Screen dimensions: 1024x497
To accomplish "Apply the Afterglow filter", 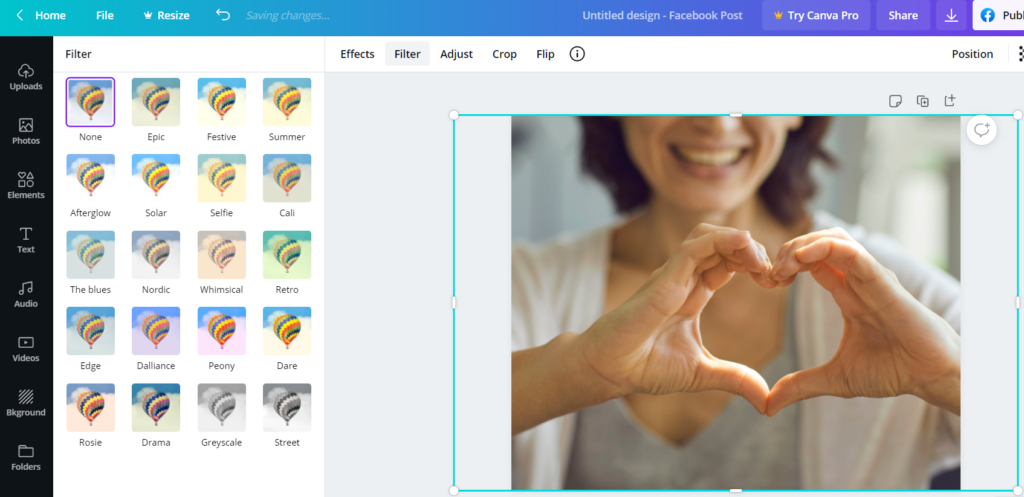I will (90, 178).
